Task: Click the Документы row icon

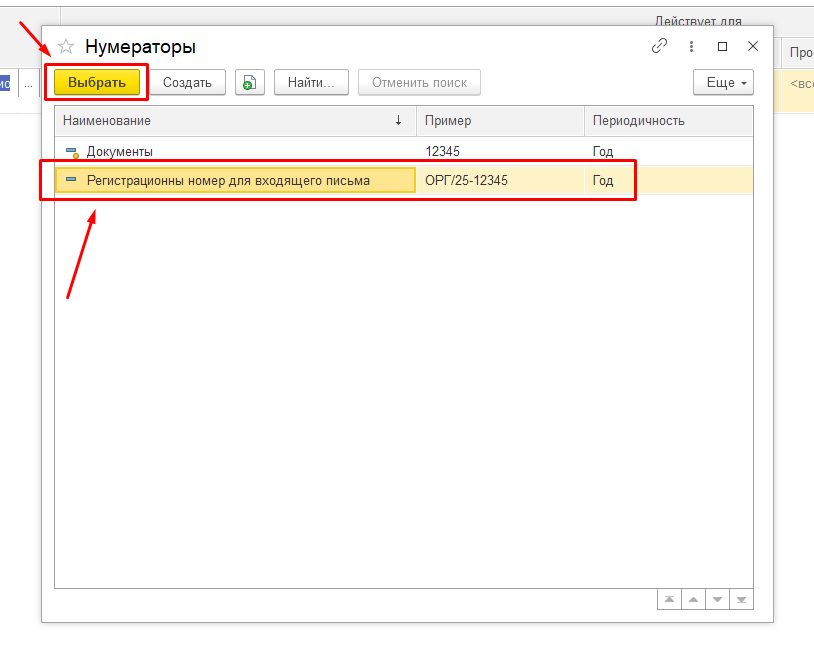Action: 72,152
